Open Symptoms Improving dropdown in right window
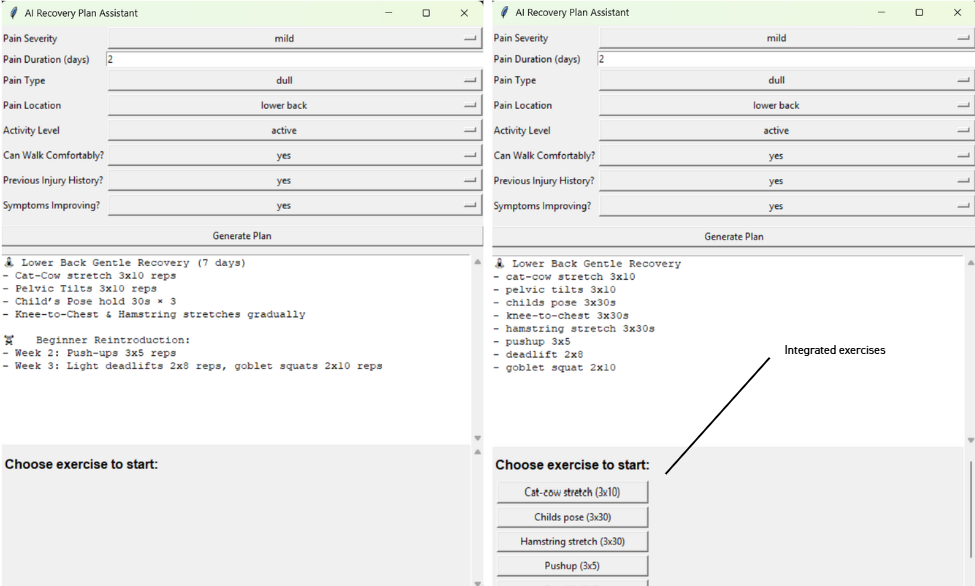975x586 pixels. pos(787,206)
